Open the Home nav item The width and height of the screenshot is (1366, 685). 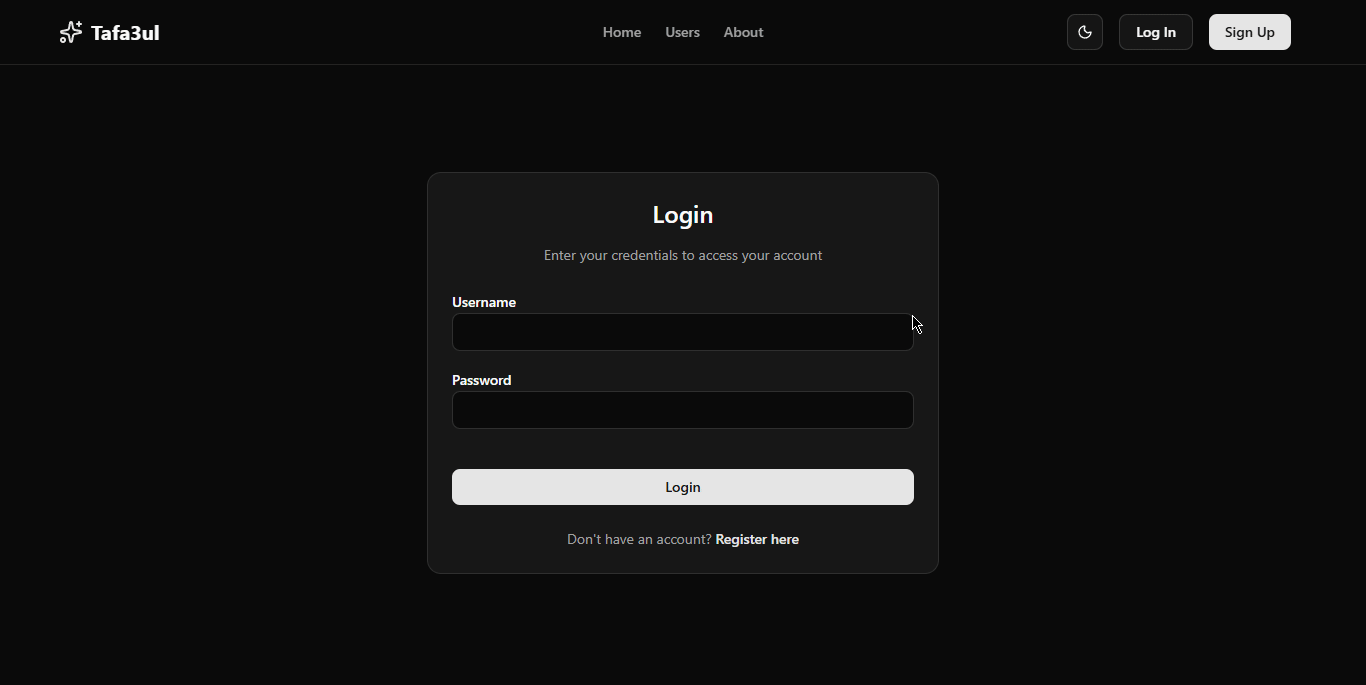point(622,32)
